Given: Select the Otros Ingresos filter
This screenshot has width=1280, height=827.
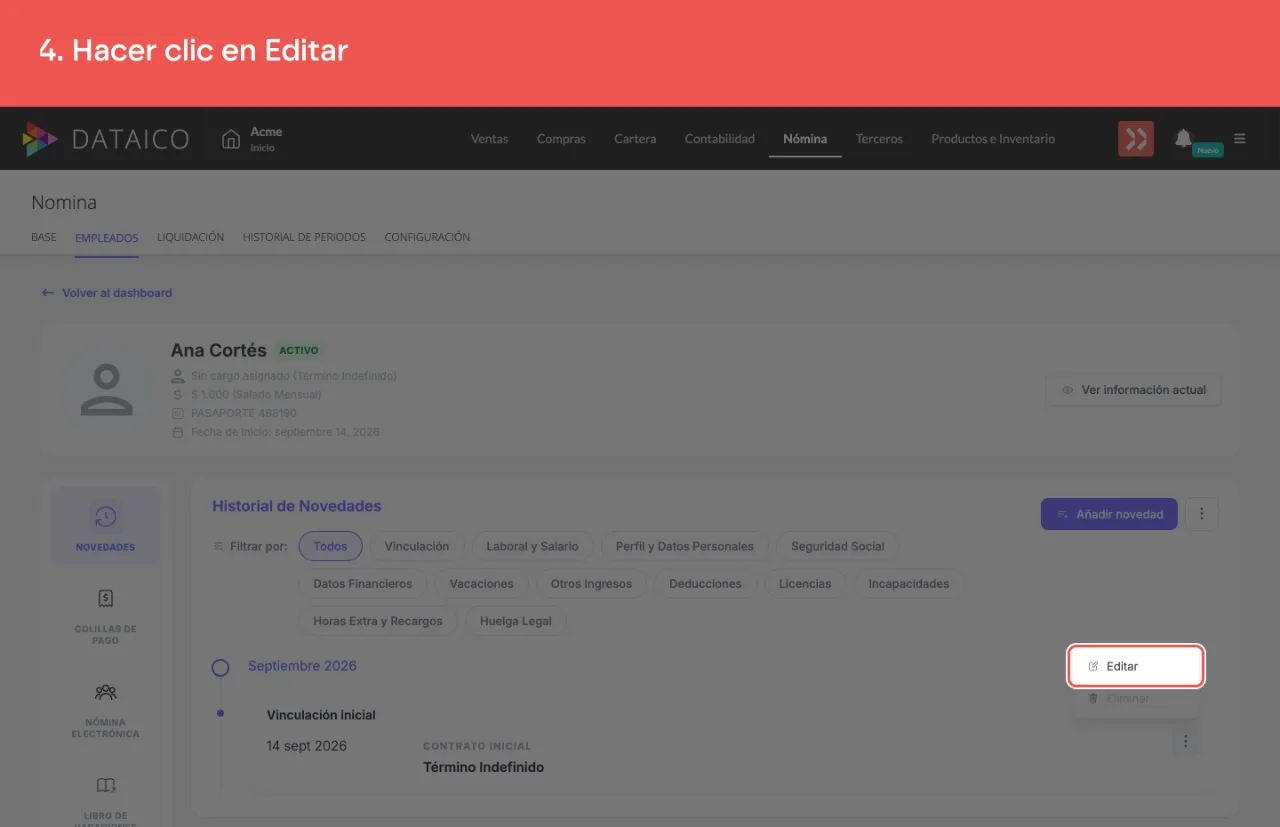Looking at the screenshot, I should coord(591,584).
